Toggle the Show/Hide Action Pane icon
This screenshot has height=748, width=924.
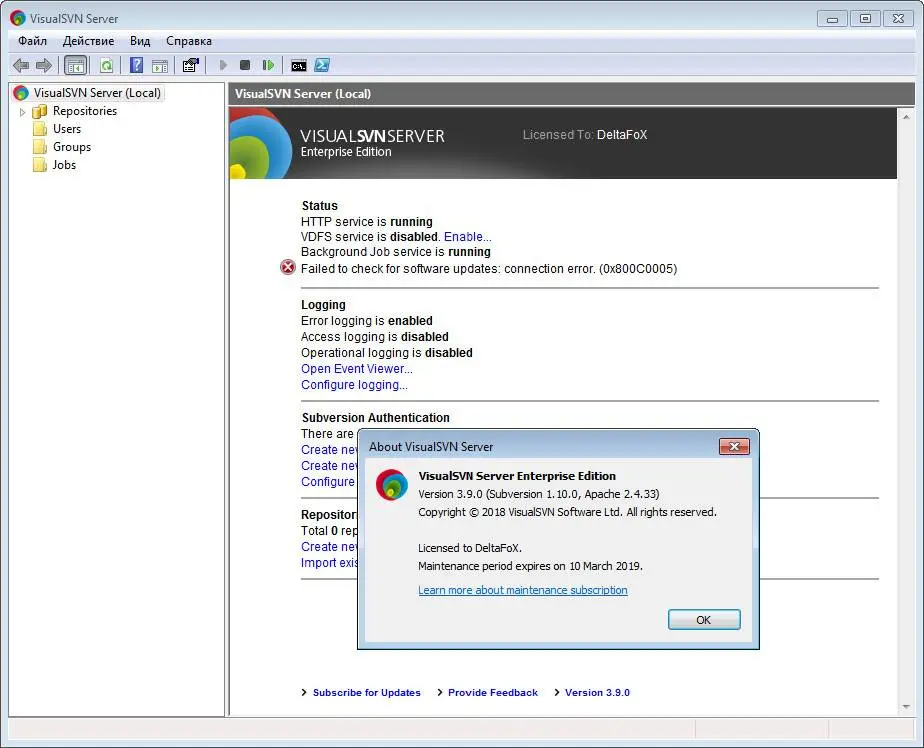[160, 66]
